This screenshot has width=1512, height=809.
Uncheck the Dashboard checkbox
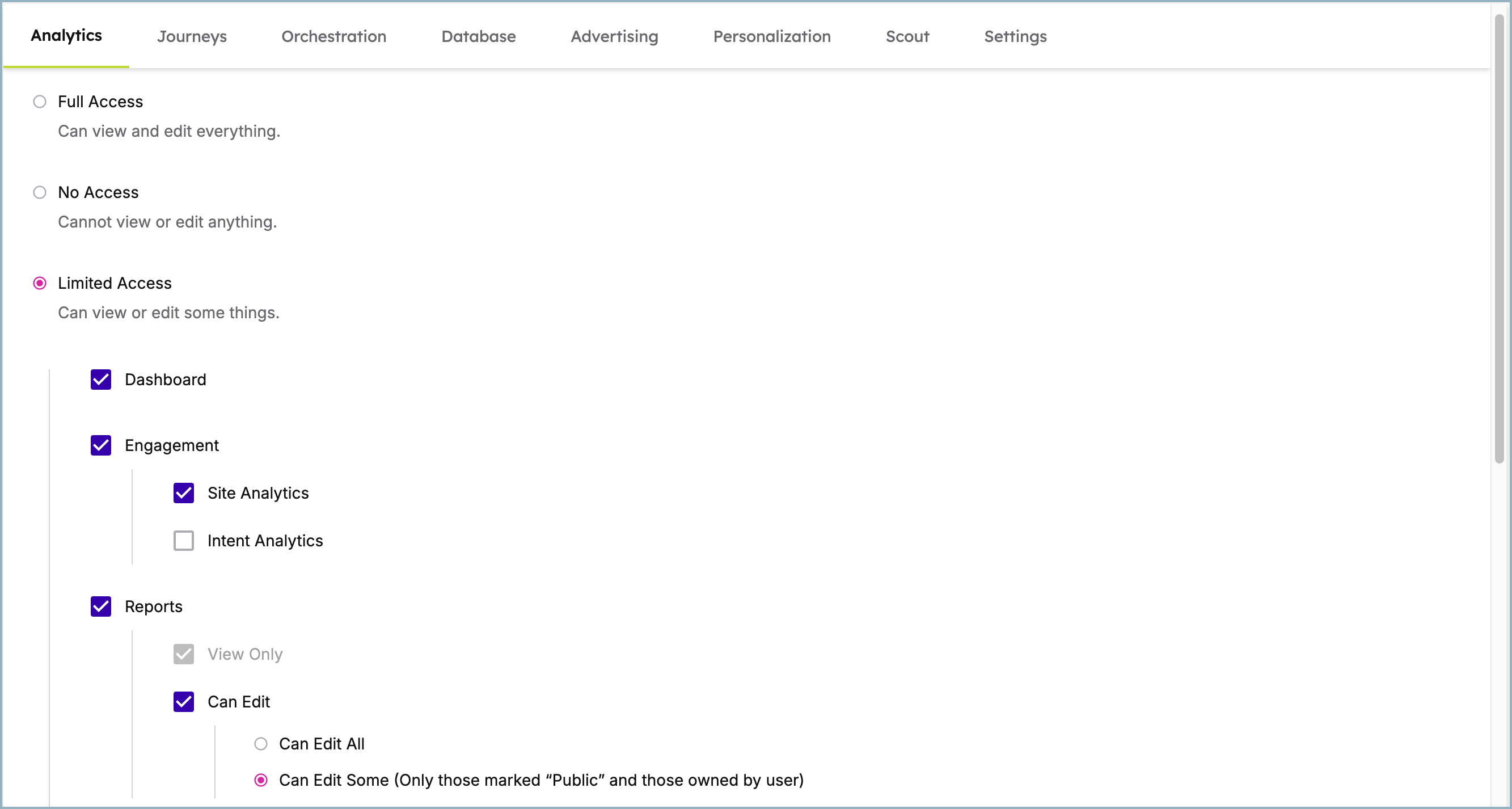(x=101, y=380)
